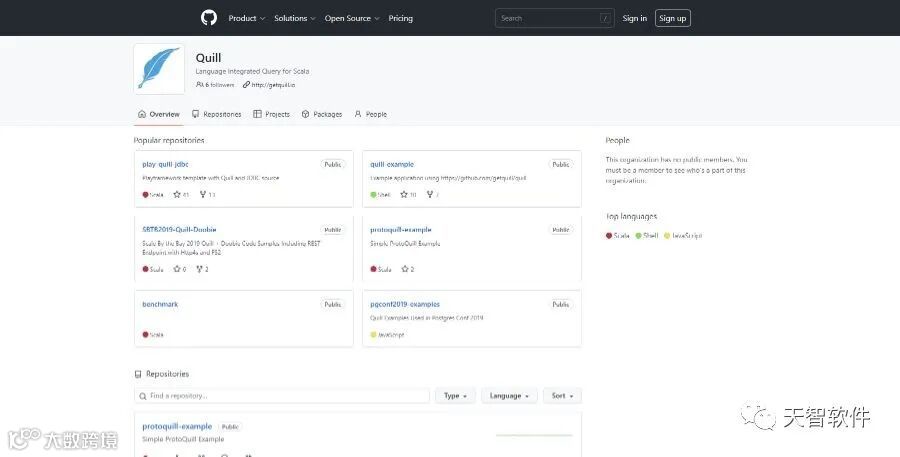
Task: Open the fork count on play-quill-jdbc
Action: 207,195
